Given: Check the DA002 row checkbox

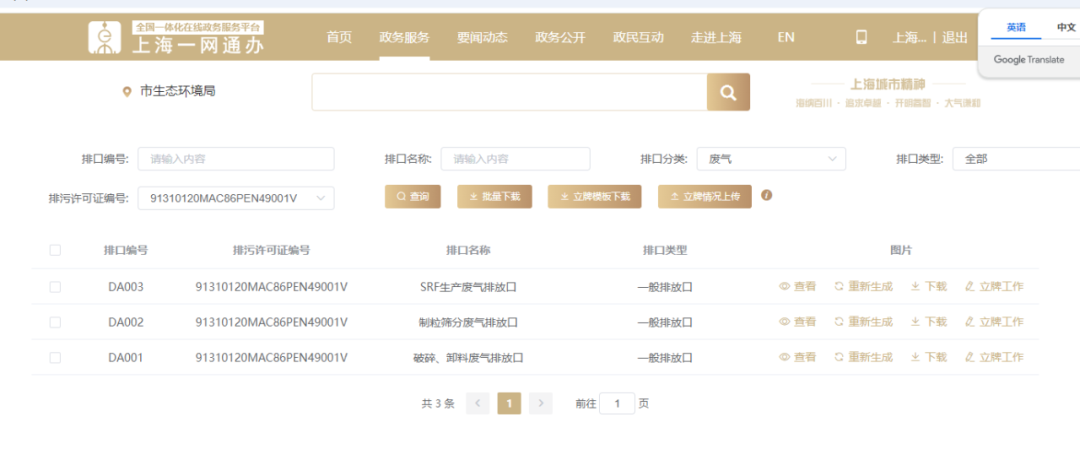Looking at the screenshot, I should click(55, 322).
